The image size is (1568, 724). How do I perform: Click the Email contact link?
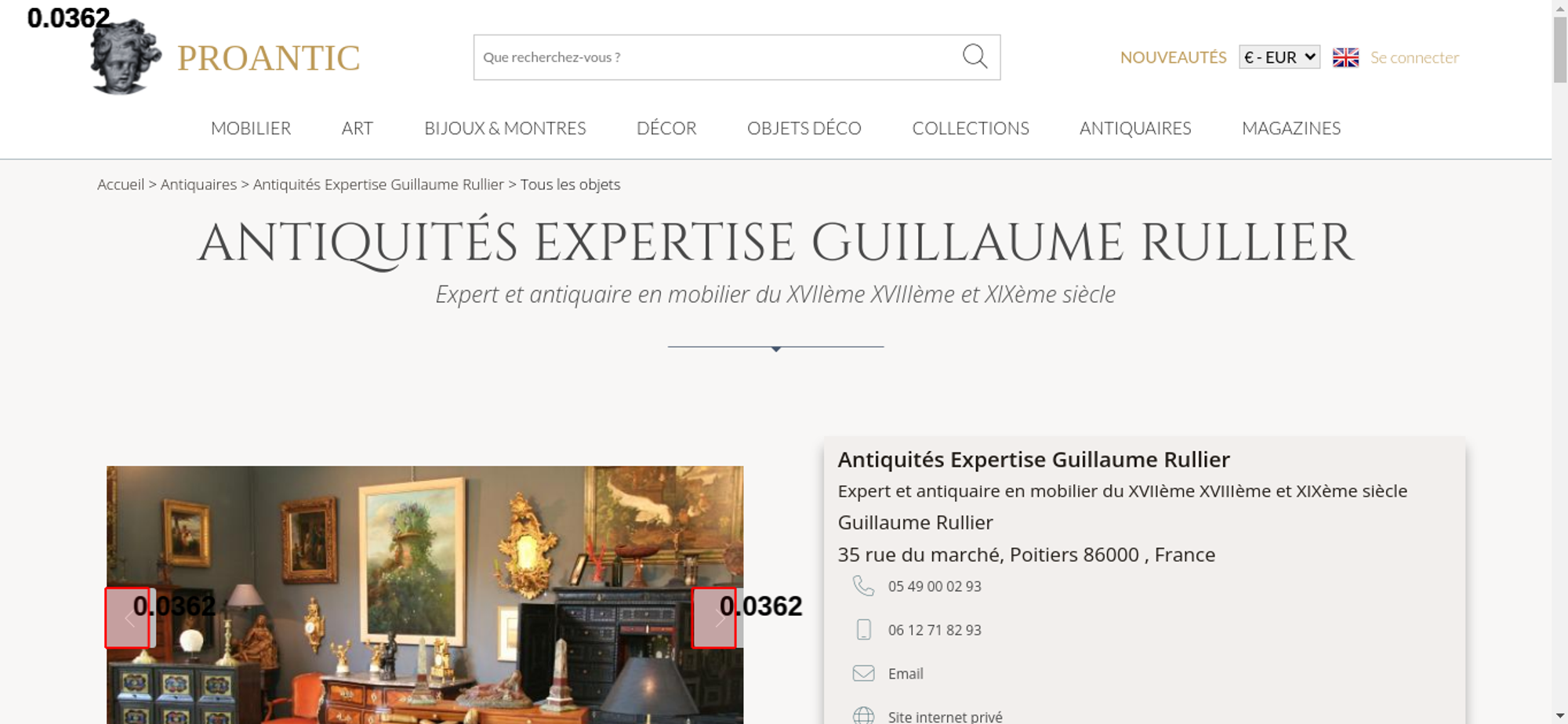[906, 674]
